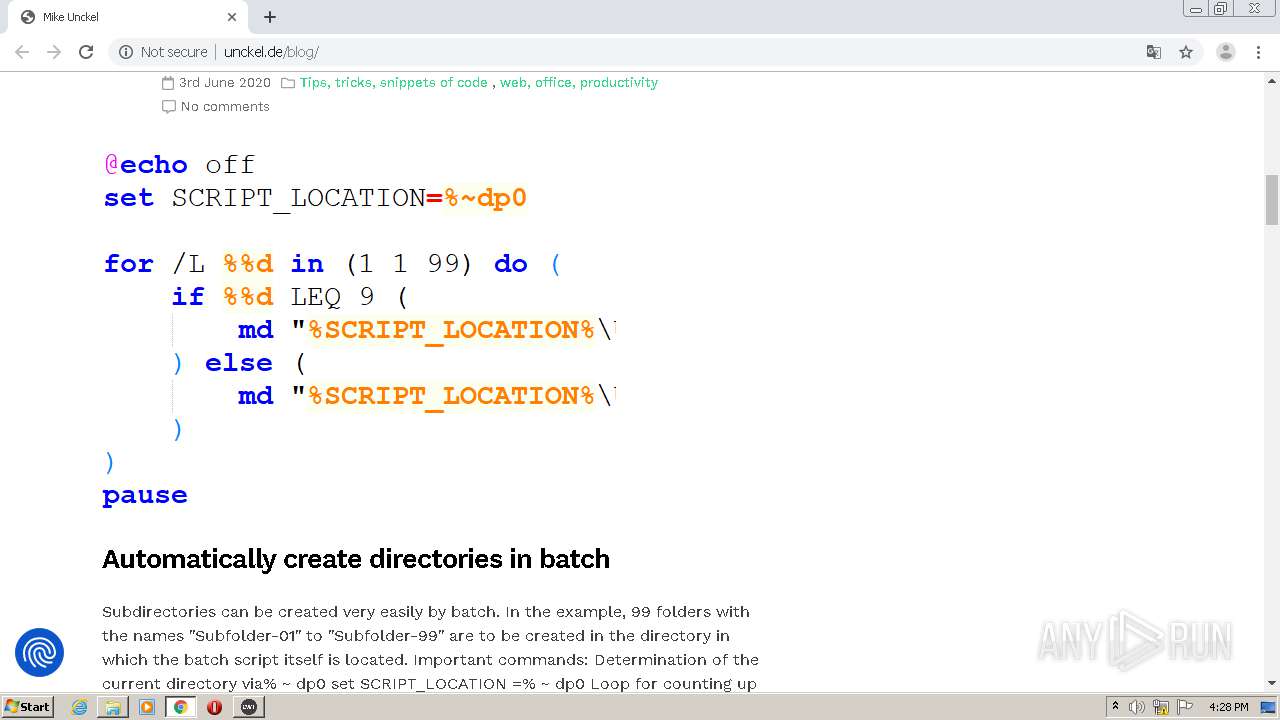Click scrollbar down arrow
Screen dimensions: 1280x720
[x=1272, y=683]
